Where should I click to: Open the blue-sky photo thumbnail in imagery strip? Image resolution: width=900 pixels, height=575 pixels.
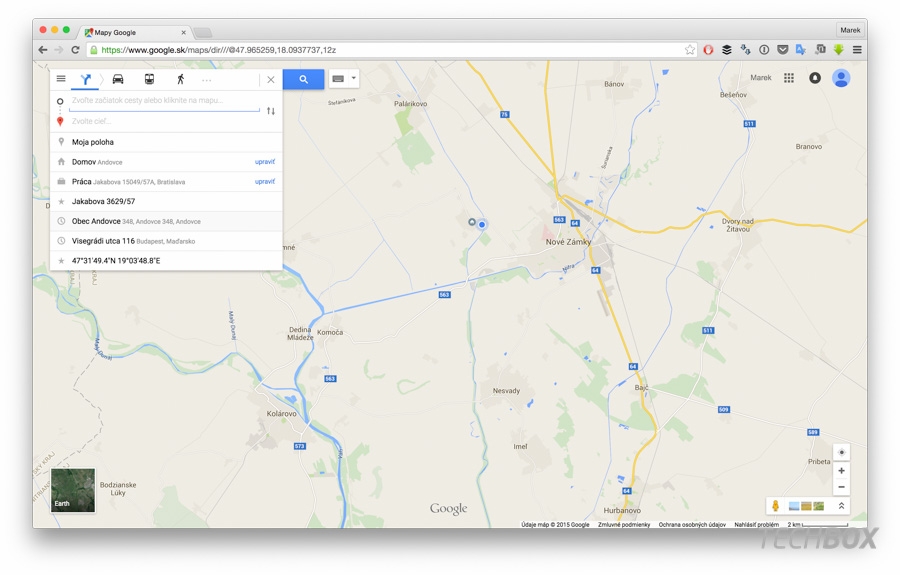tap(794, 506)
